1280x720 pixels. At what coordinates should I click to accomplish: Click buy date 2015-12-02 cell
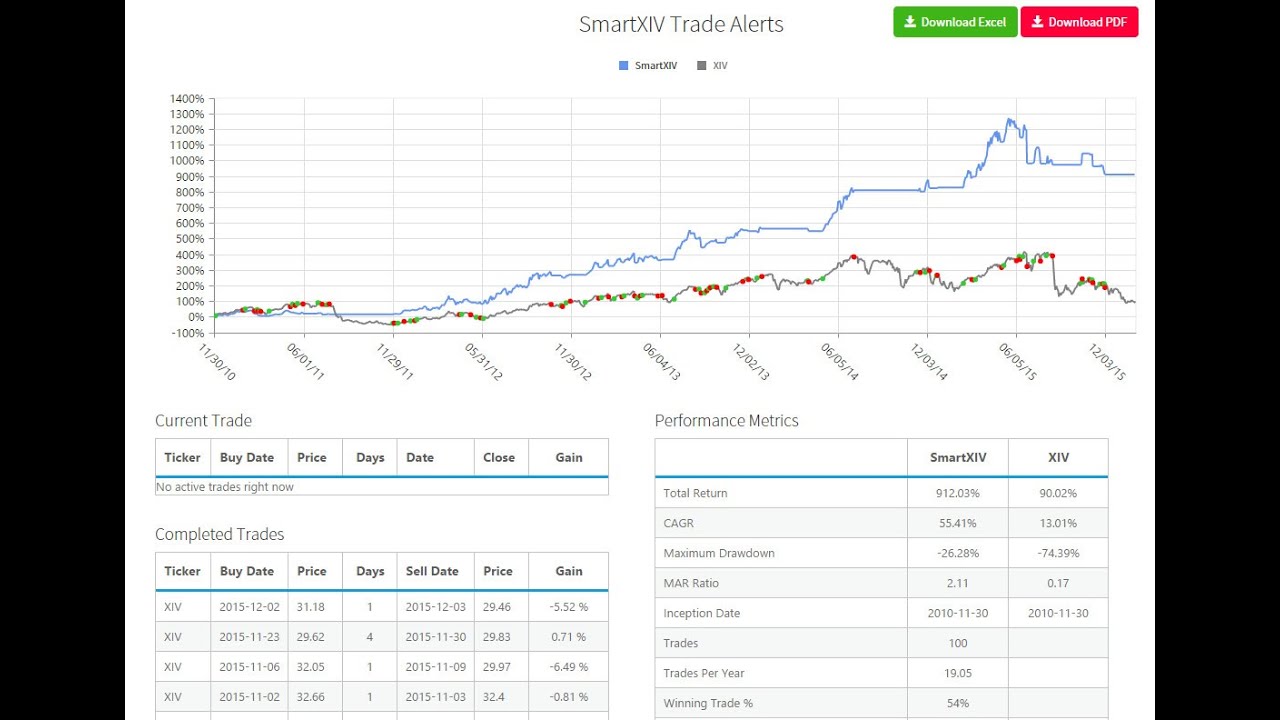point(249,607)
